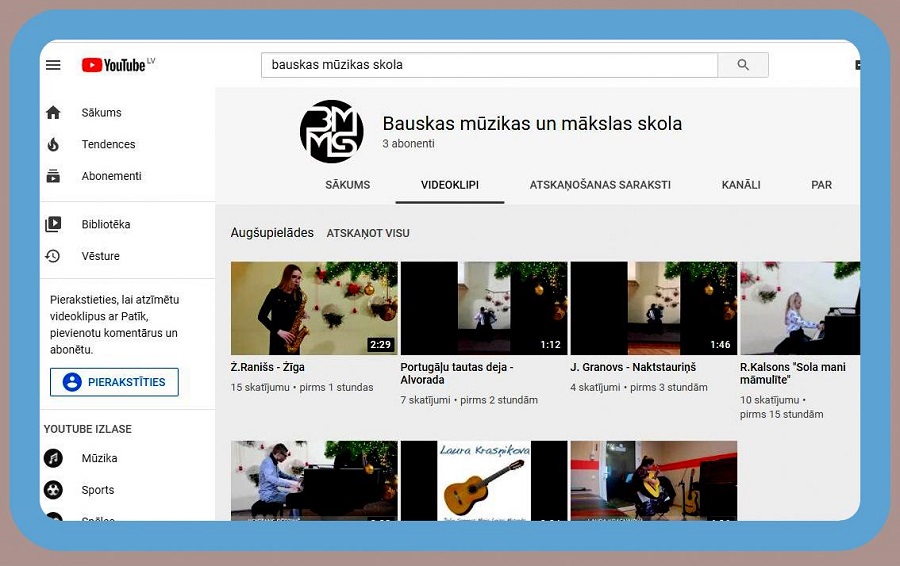Click the Sports ball icon
Screen dimensions: 900x566
pyautogui.click(x=53, y=490)
